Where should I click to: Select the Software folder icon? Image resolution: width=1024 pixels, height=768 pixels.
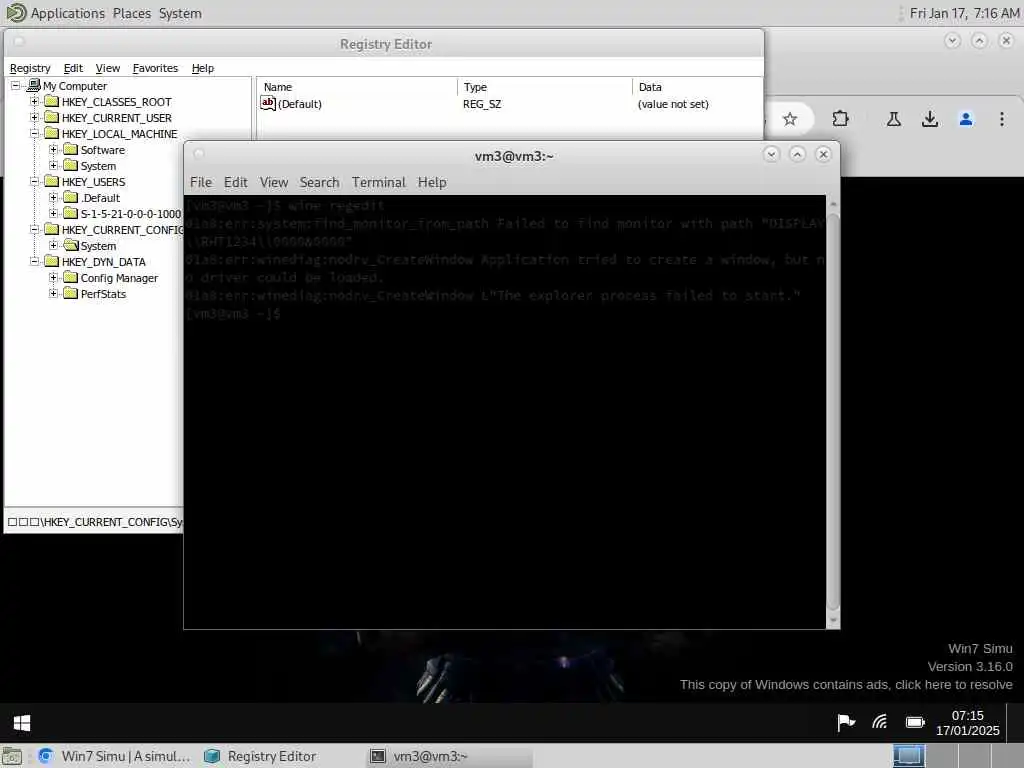coord(71,150)
